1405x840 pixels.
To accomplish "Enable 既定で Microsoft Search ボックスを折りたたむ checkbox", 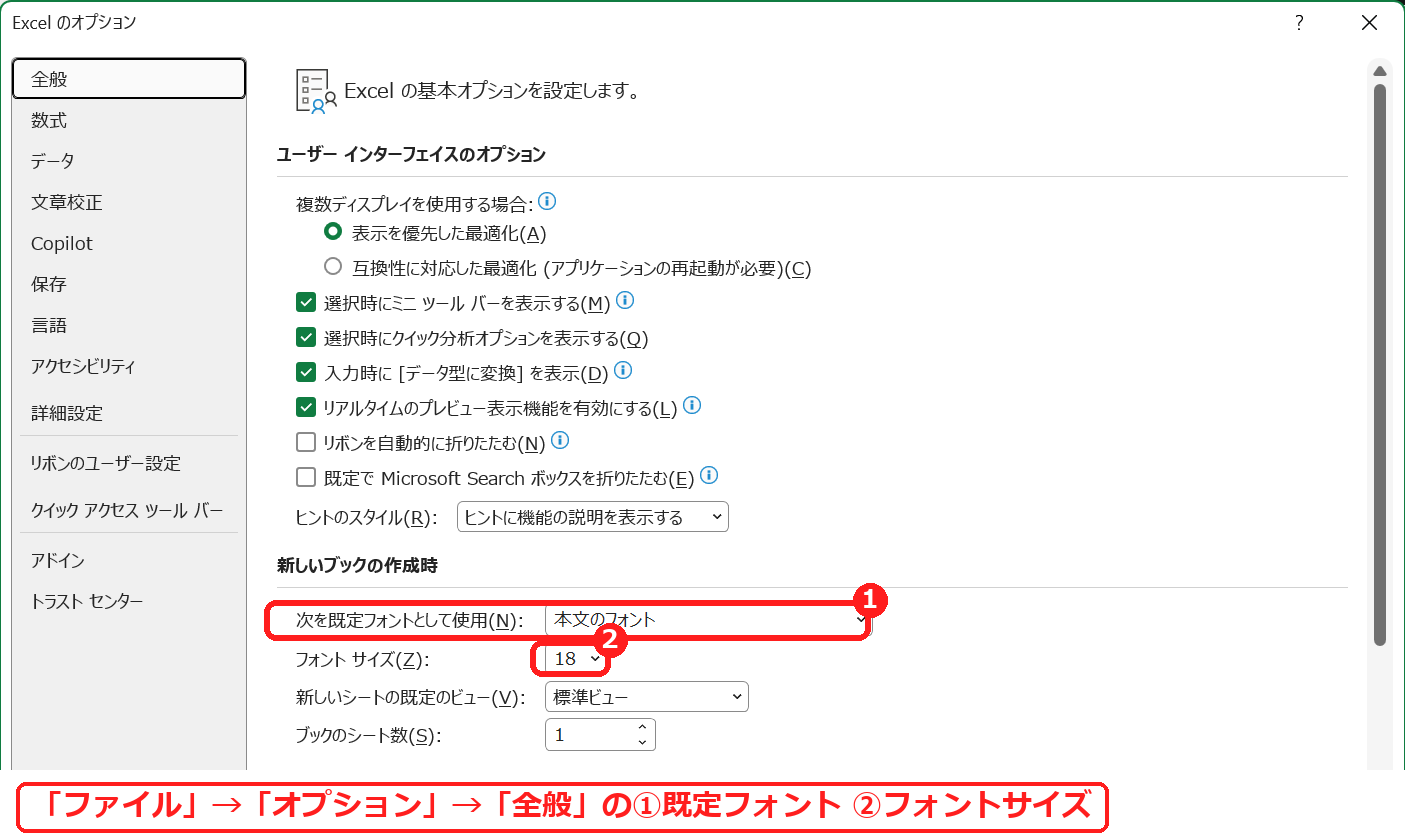I will click(x=306, y=477).
